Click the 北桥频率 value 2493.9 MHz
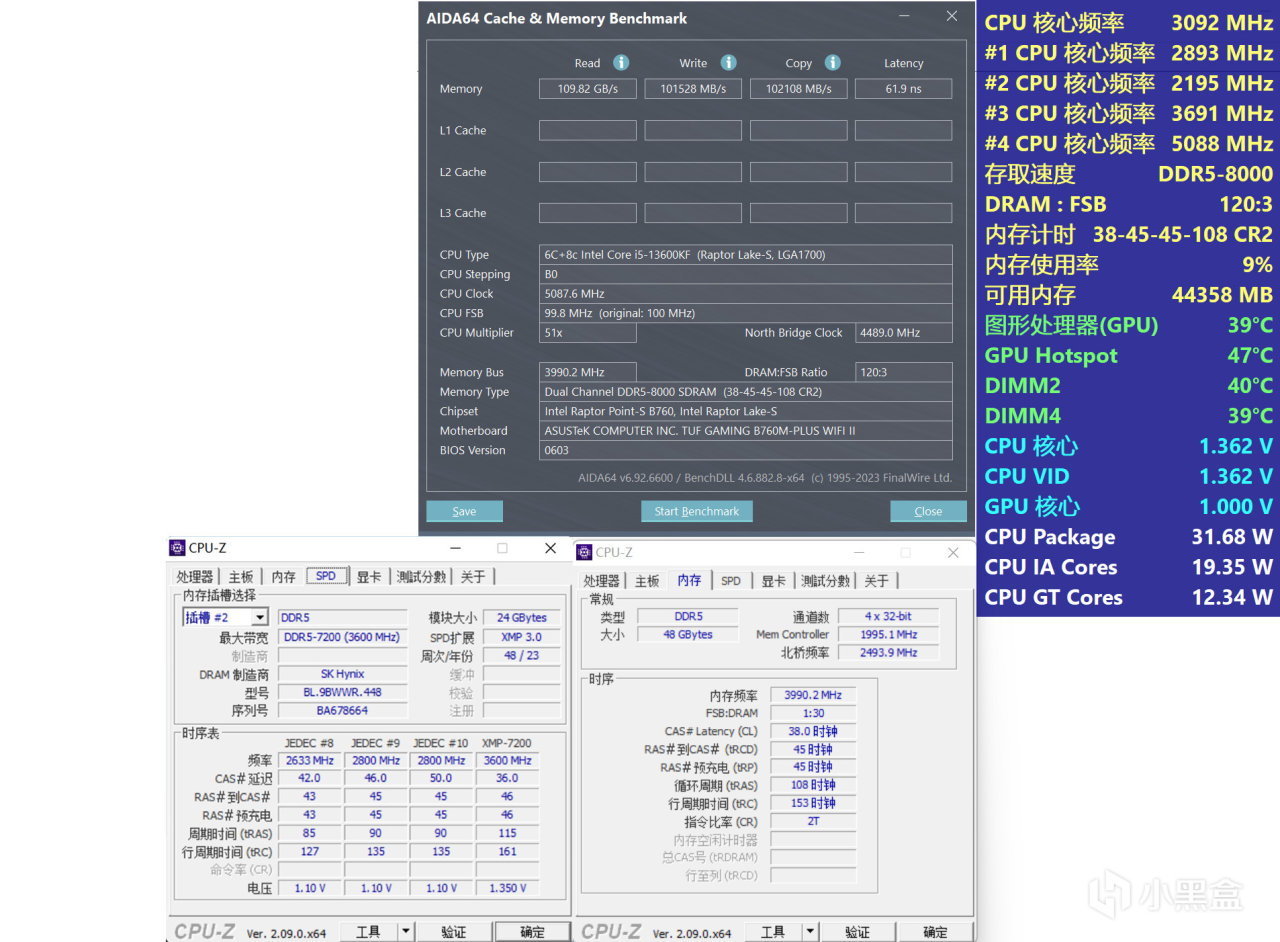 (x=888, y=652)
